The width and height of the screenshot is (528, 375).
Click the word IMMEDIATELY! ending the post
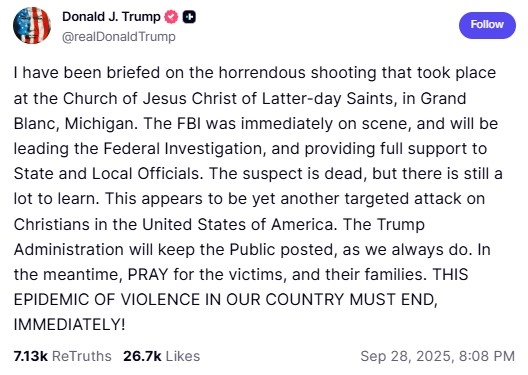pos(69,325)
